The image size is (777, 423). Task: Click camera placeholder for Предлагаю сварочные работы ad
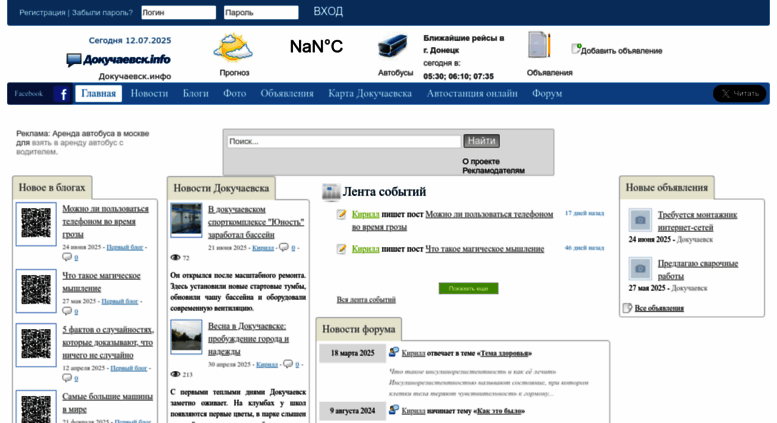640,269
